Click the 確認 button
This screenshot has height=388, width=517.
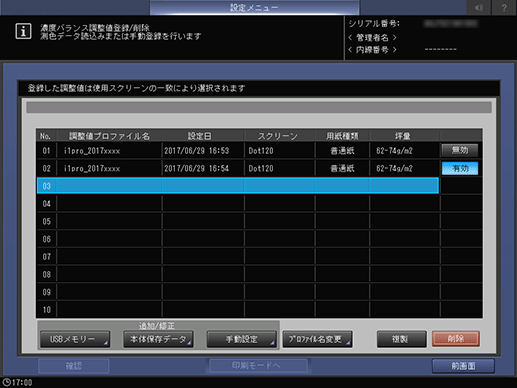(74, 366)
